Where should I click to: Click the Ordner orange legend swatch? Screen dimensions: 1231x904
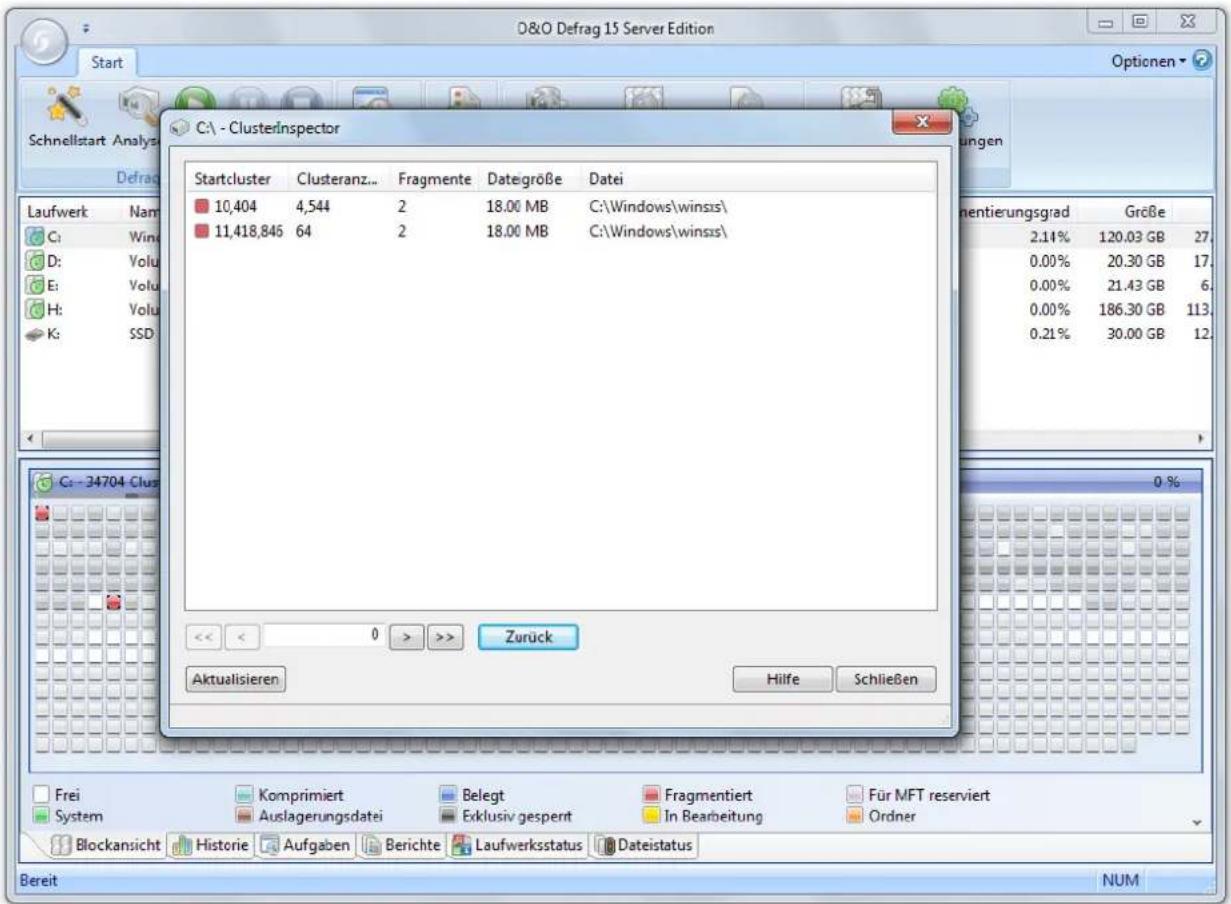855,817
